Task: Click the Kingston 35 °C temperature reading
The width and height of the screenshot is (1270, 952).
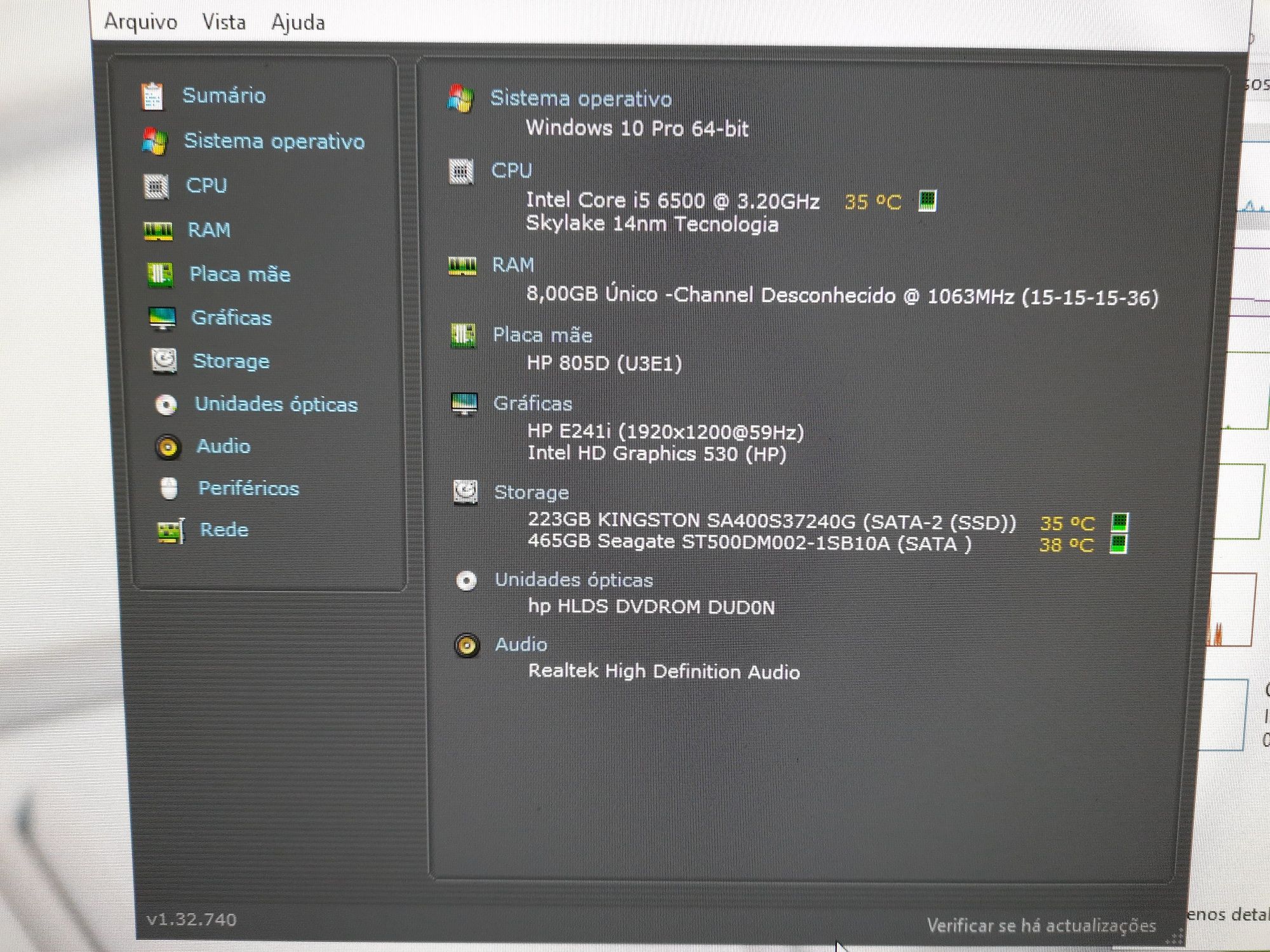Action: tap(1068, 524)
